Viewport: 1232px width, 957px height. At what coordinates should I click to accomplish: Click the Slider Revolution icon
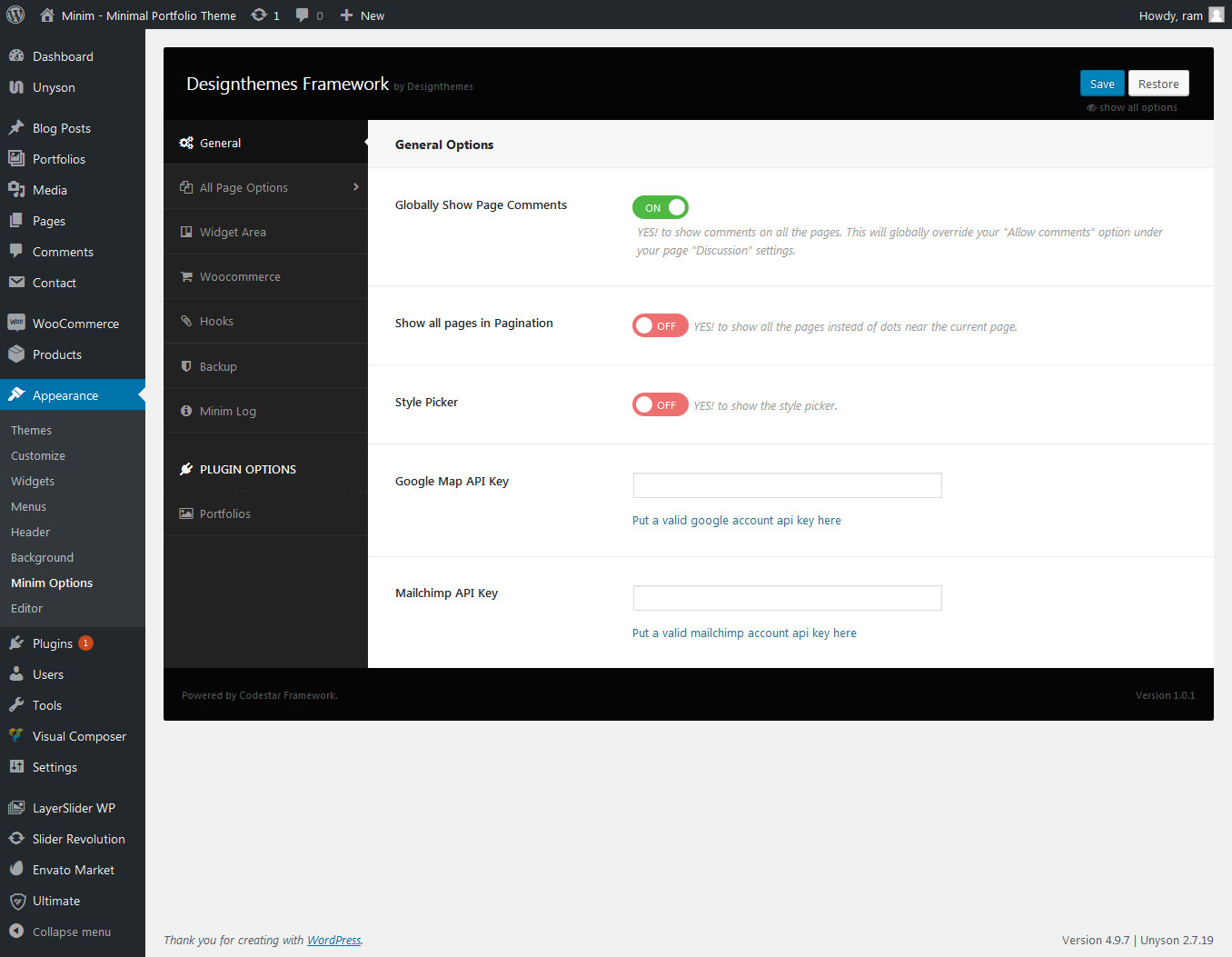16,838
